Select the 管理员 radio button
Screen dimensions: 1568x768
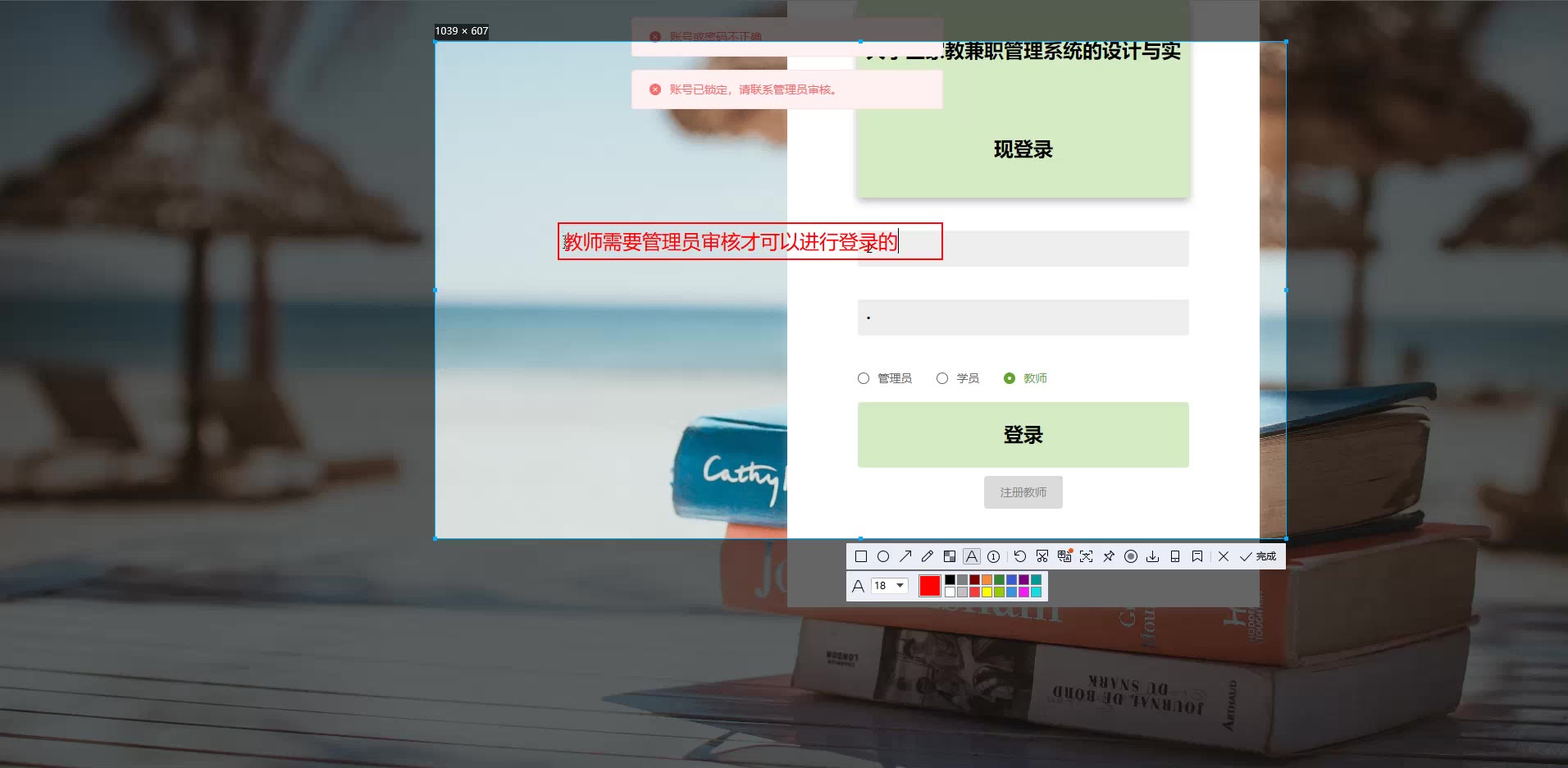[x=864, y=378]
